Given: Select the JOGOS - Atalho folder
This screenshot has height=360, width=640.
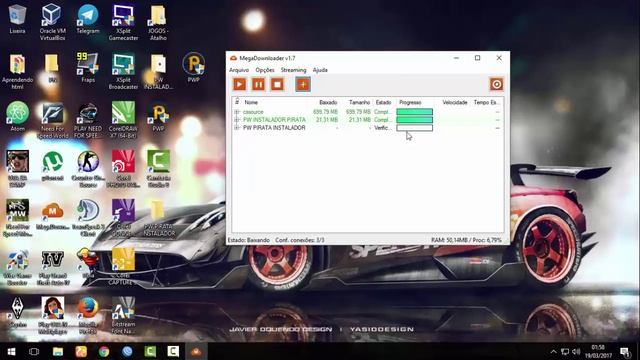Looking at the screenshot, I should click(158, 22).
